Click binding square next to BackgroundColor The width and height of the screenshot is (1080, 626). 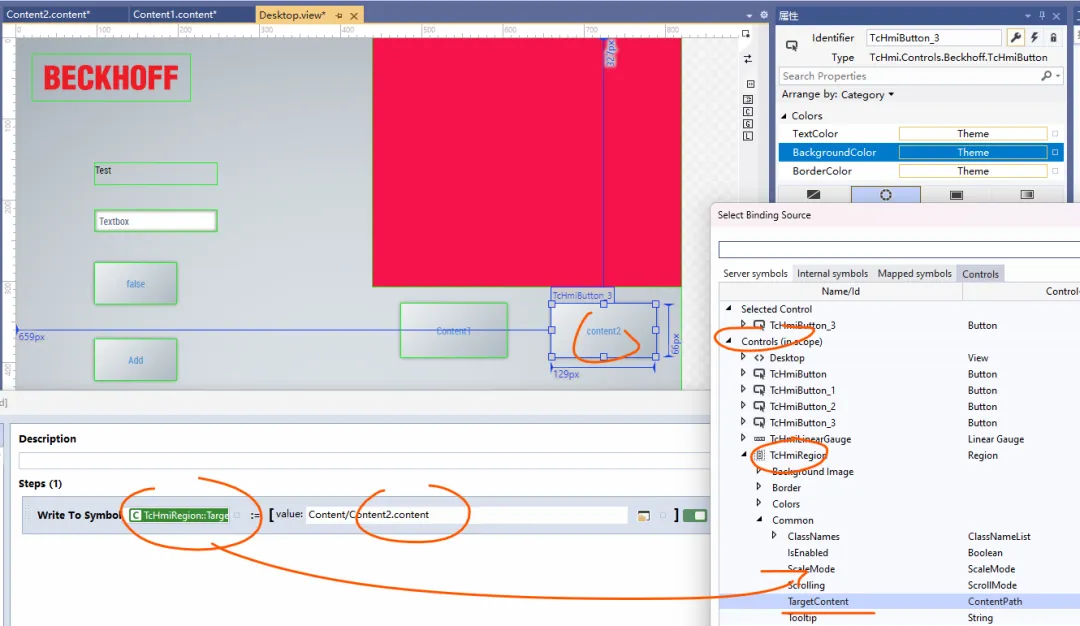[1055, 152]
